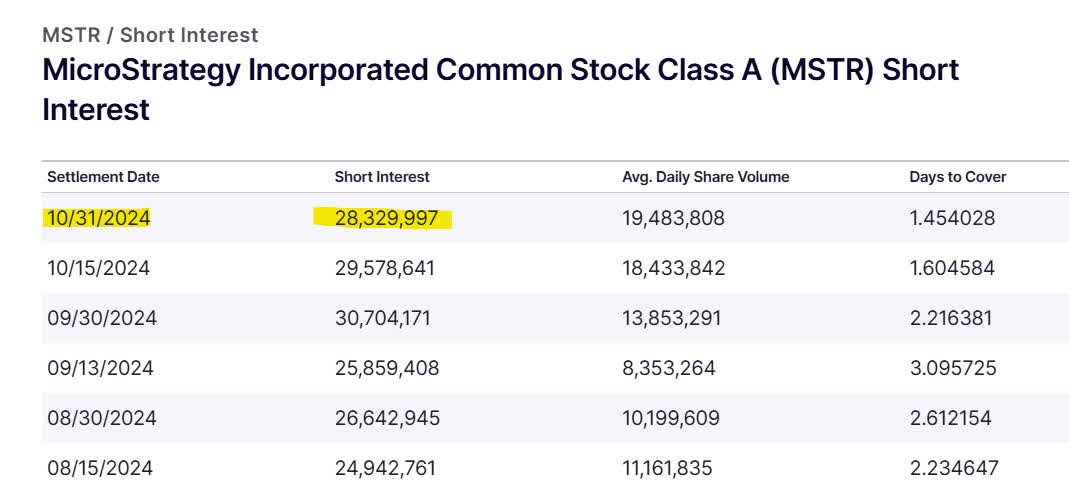Image resolution: width=1069 pixels, height=487 pixels.
Task: Click the Short Interest column header
Action: (382, 177)
